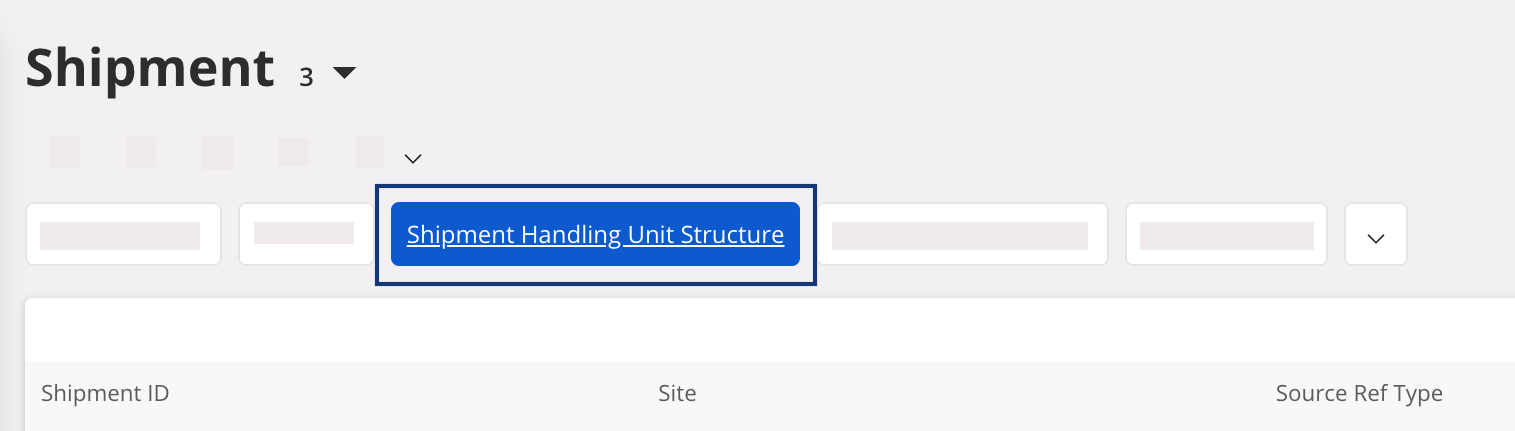1515x431 pixels.
Task: Click the record count 3 beside Shipment
Action: point(307,77)
